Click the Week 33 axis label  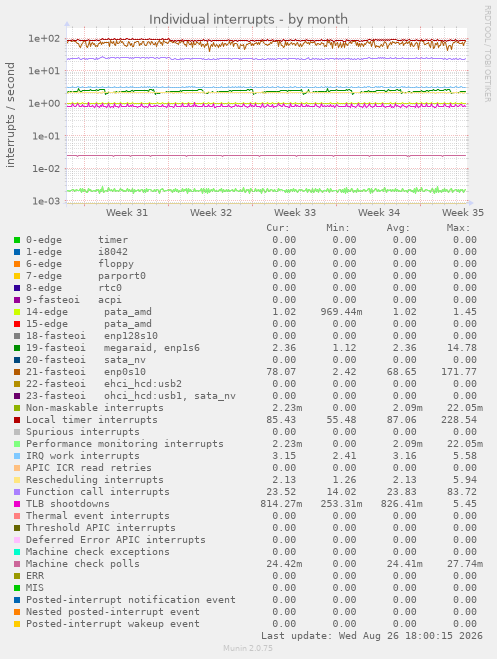point(295,213)
